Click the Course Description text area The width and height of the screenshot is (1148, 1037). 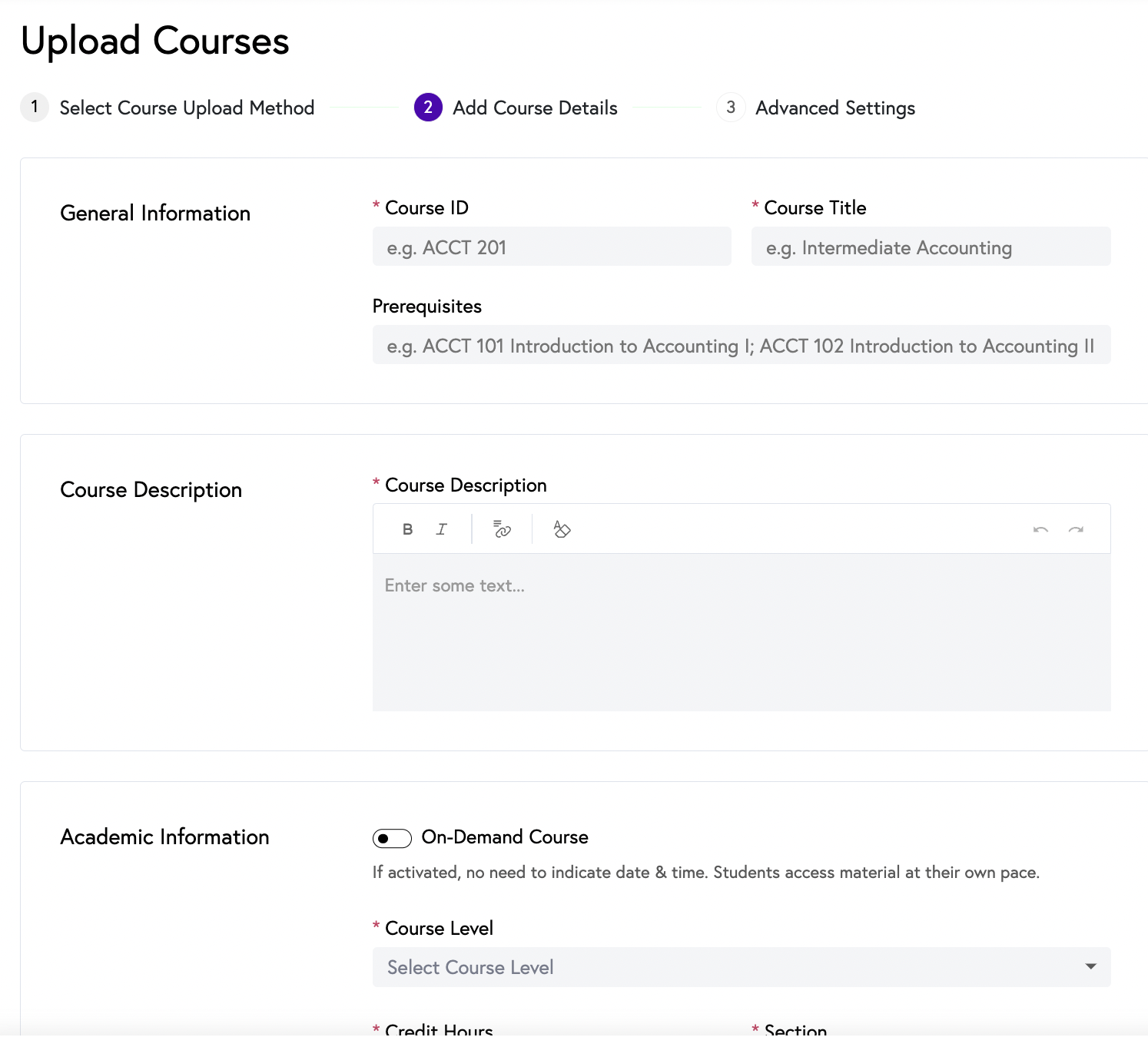point(742,632)
